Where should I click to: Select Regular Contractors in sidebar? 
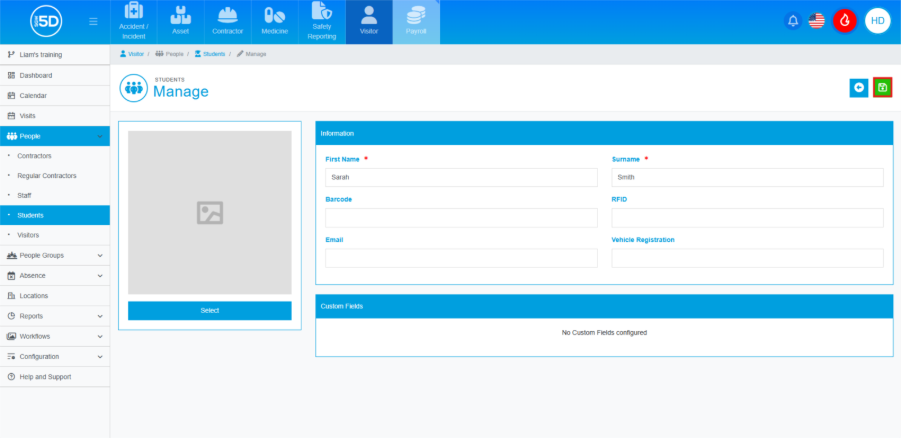coord(46,176)
